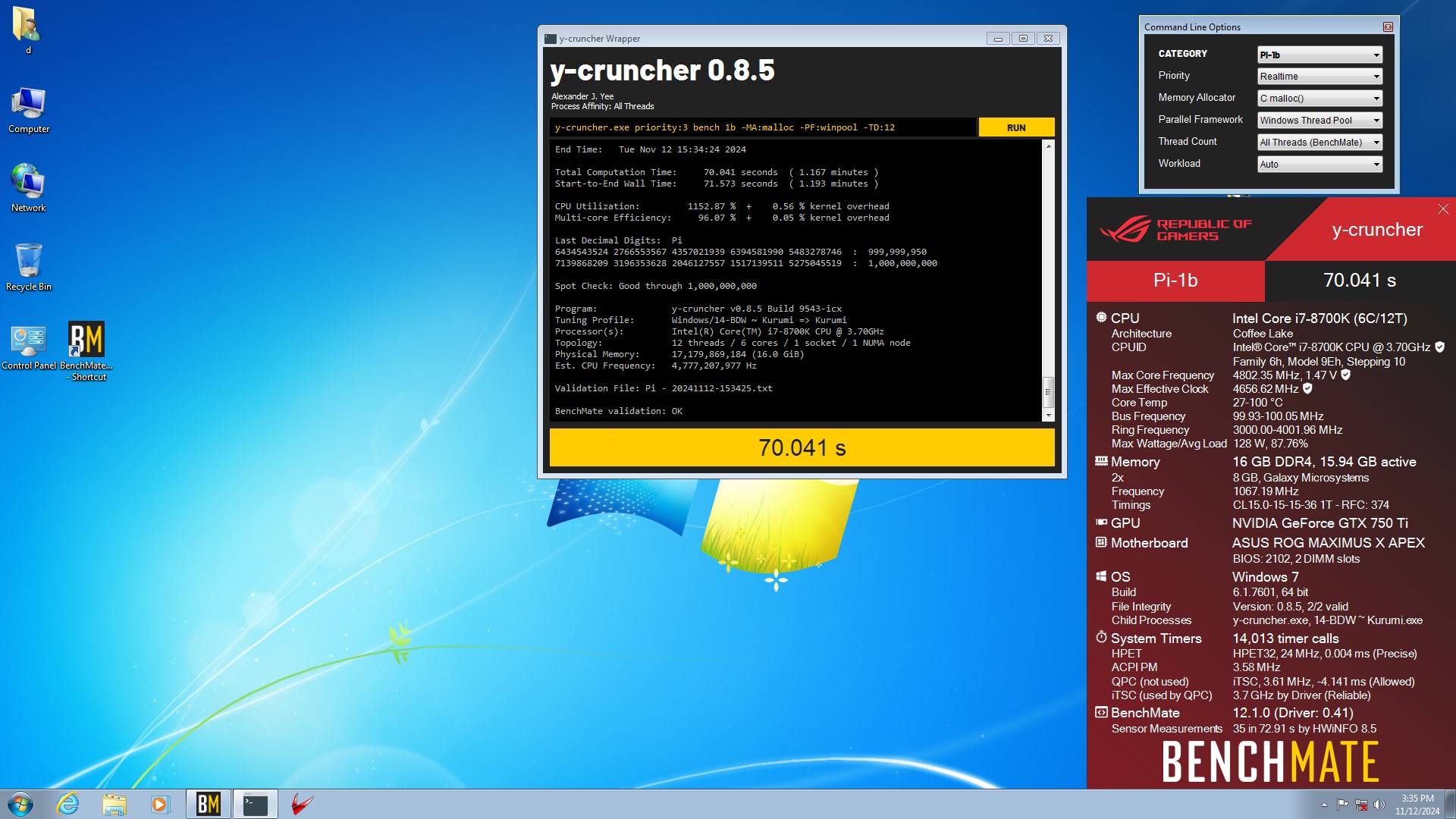Click the y-cruncher command line field

pyautogui.click(x=762, y=127)
